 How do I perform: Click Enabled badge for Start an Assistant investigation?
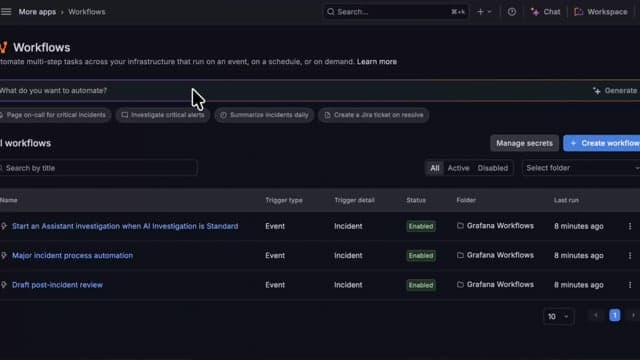(x=421, y=227)
